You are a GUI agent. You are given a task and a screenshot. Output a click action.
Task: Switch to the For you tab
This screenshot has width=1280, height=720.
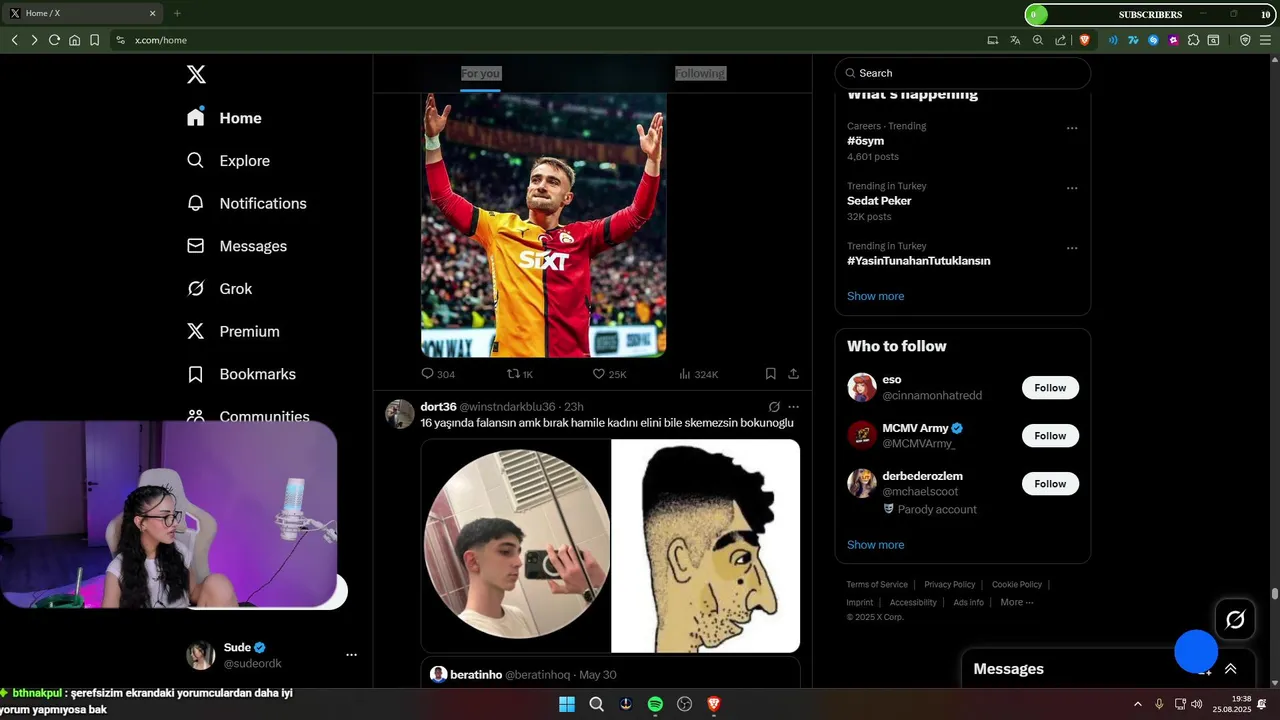point(480,73)
